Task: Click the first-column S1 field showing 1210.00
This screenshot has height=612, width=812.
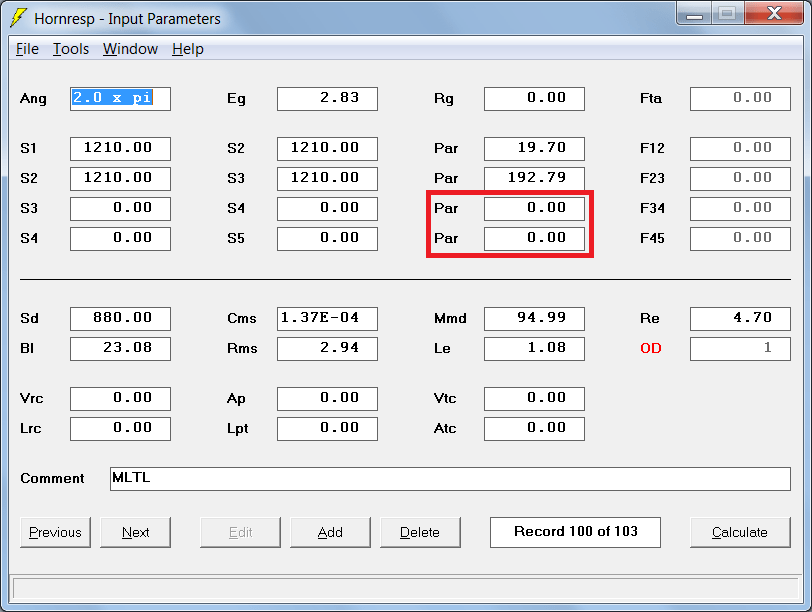Action: [x=120, y=149]
